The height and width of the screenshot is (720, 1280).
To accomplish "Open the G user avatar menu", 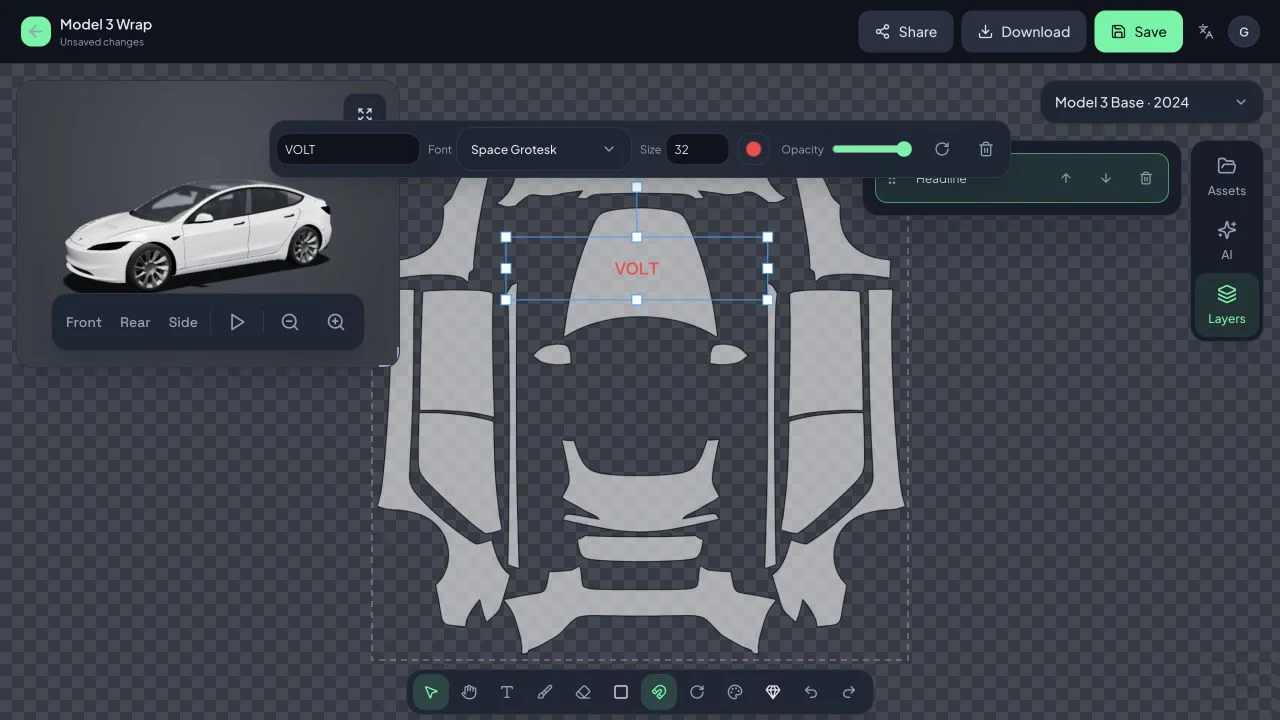I will coord(1244,32).
